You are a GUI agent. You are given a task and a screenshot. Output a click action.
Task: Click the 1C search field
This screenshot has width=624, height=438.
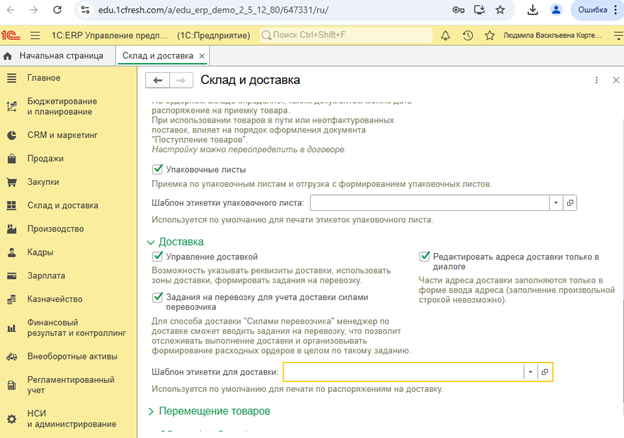346,35
